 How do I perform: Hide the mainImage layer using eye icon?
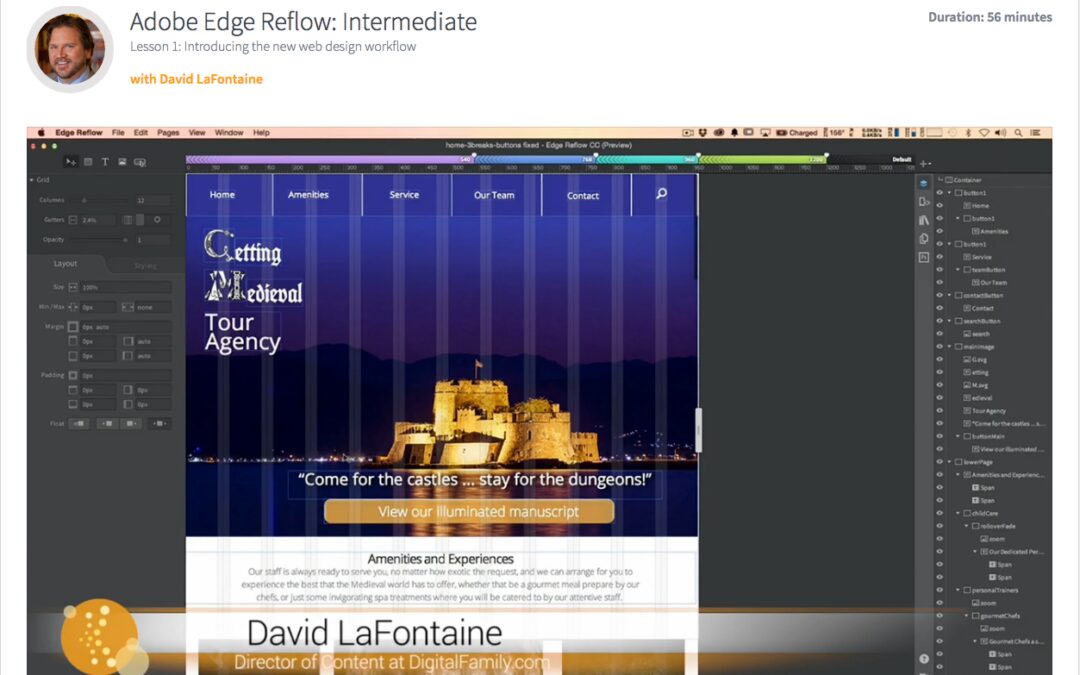[939, 347]
